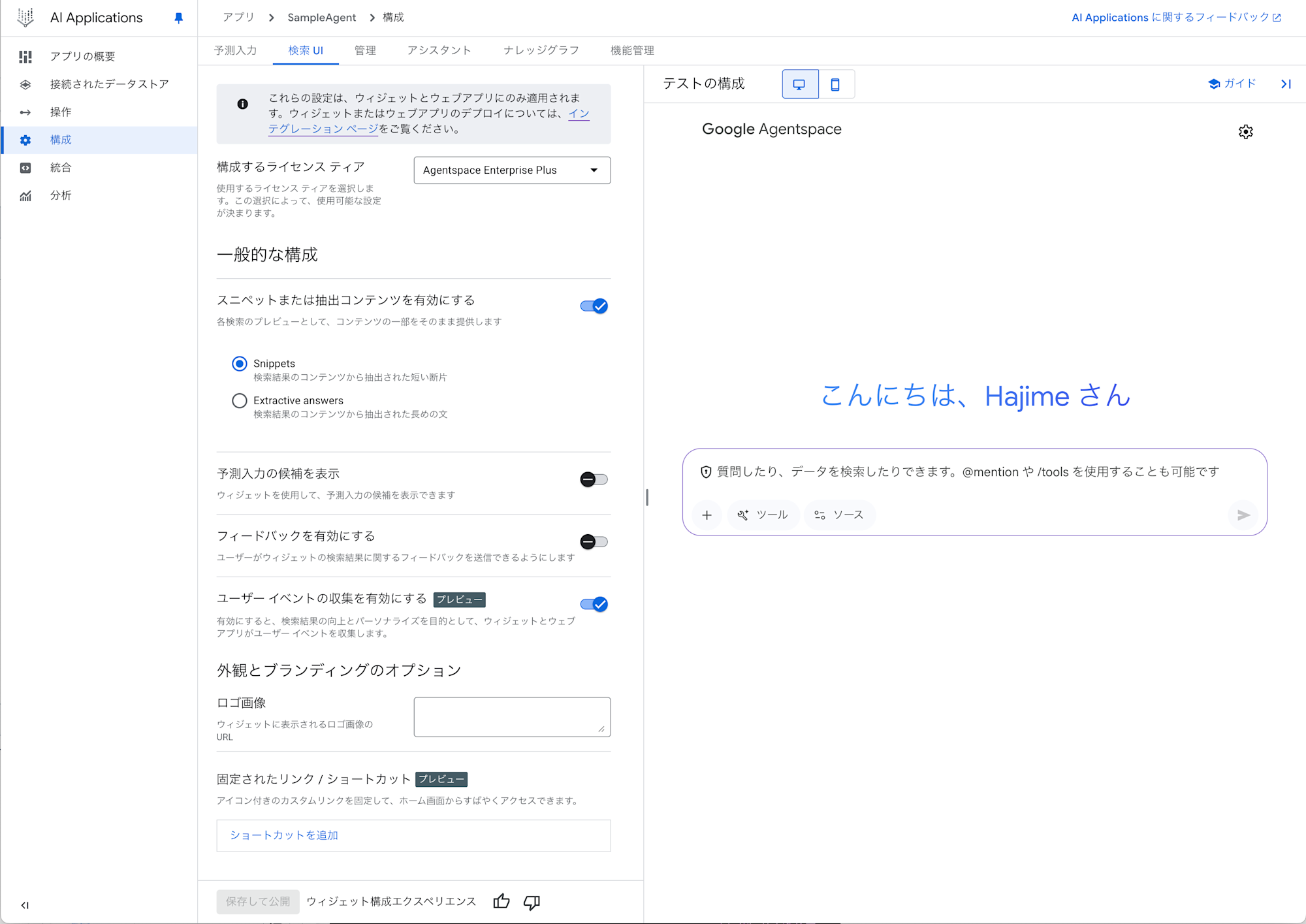Go to SampleAgent breadcrumb
The image size is (1306, 924).
pyautogui.click(x=322, y=18)
